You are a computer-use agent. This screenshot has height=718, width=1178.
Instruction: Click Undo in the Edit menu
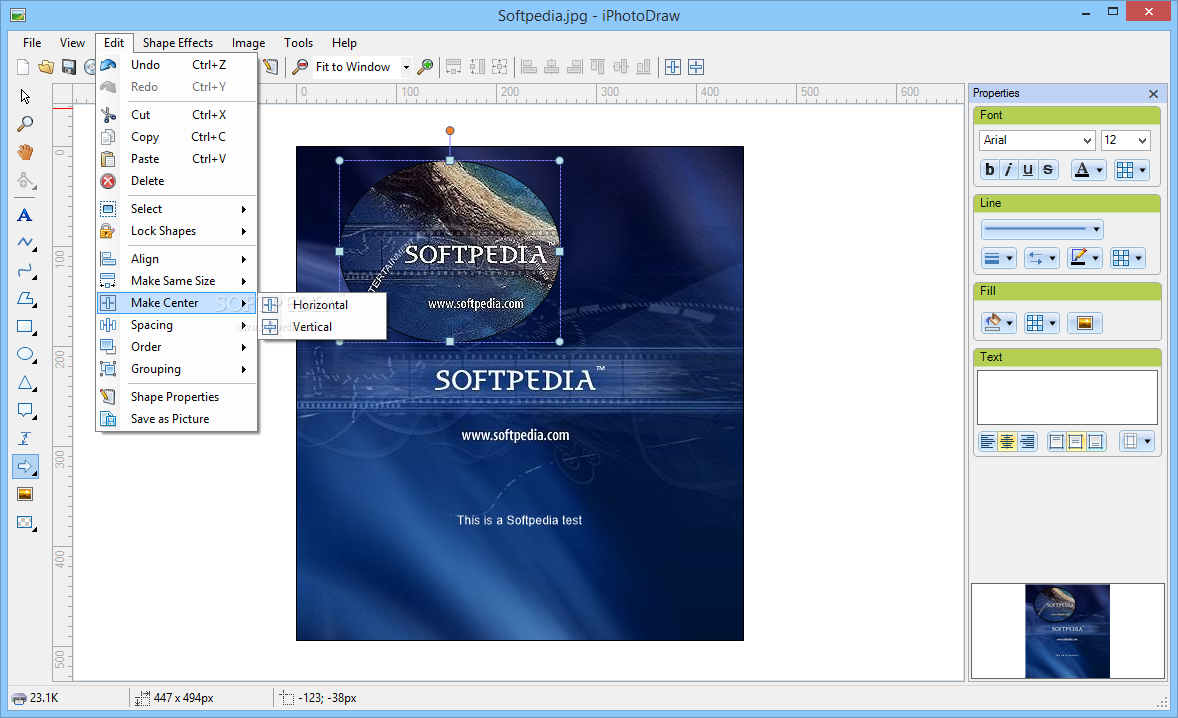(x=177, y=65)
